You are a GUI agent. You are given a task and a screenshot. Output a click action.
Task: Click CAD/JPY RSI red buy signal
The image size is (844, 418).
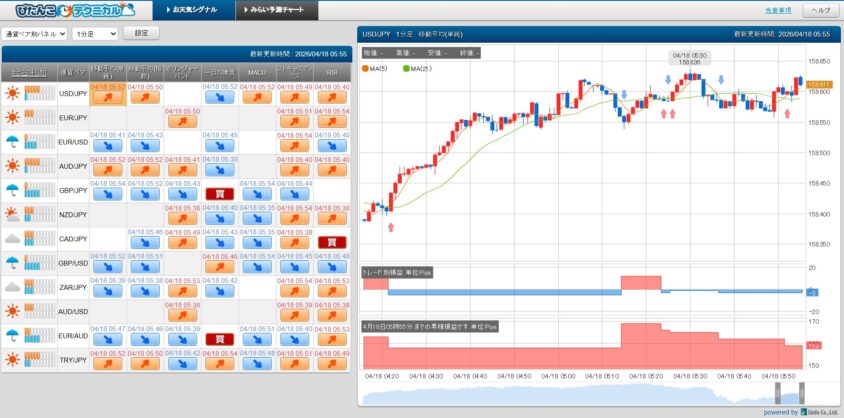[332, 242]
